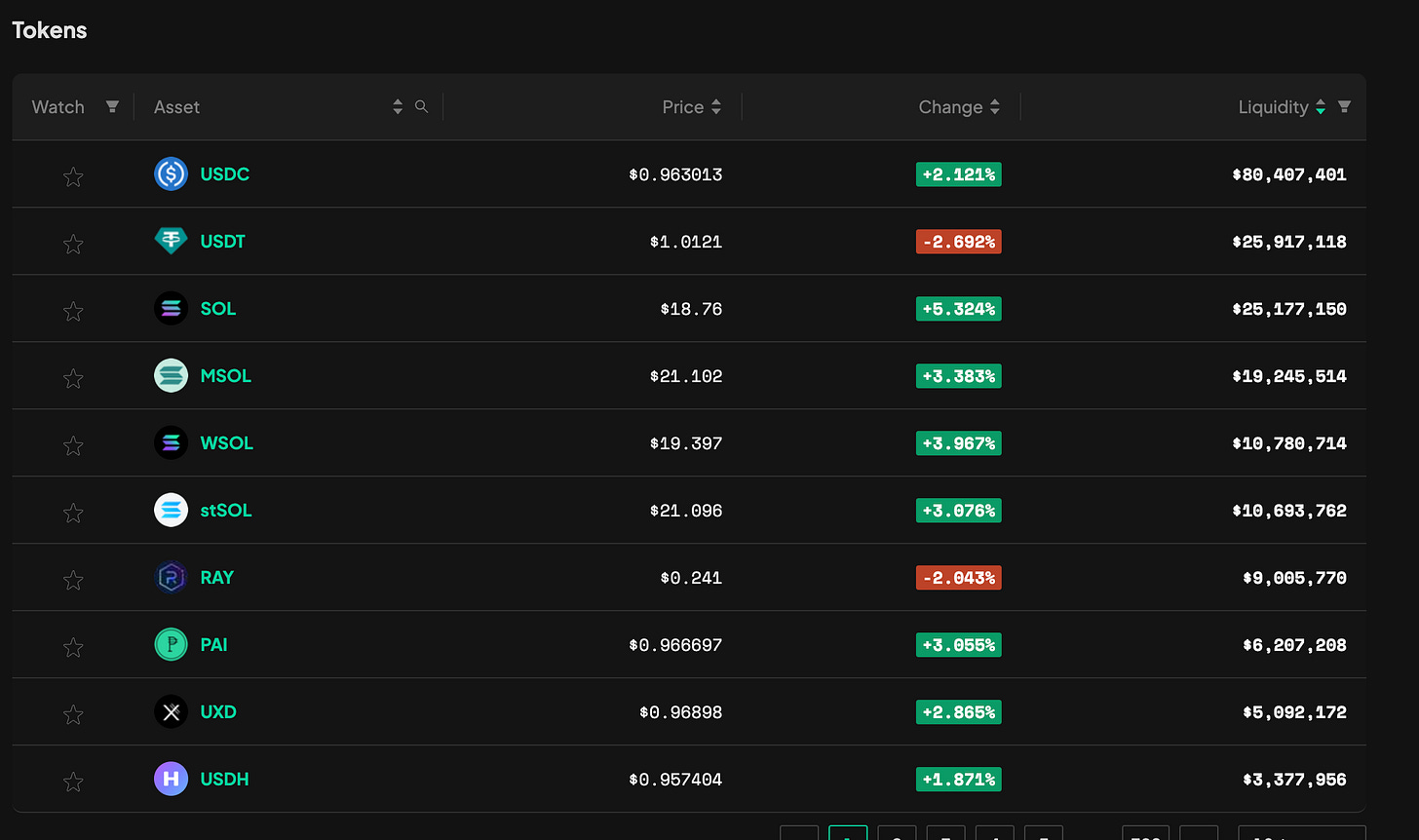Click the USDH purple token icon
Image resolution: width=1419 pixels, height=840 pixels.
171,779
